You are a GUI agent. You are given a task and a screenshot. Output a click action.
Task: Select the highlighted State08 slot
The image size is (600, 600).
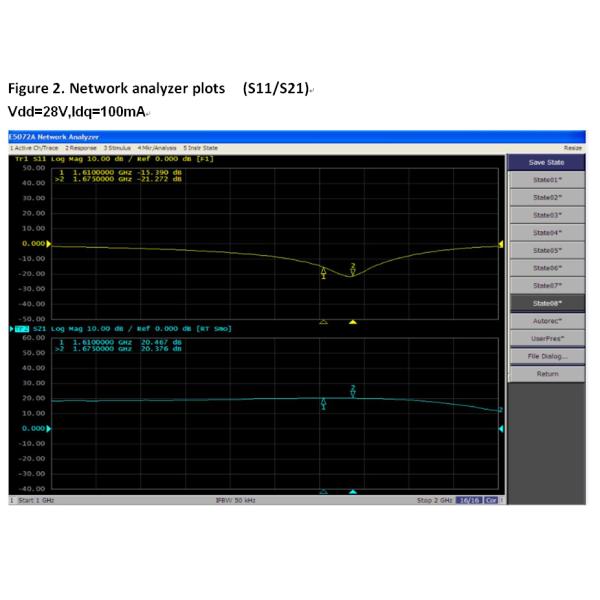[x=545, y=303]
